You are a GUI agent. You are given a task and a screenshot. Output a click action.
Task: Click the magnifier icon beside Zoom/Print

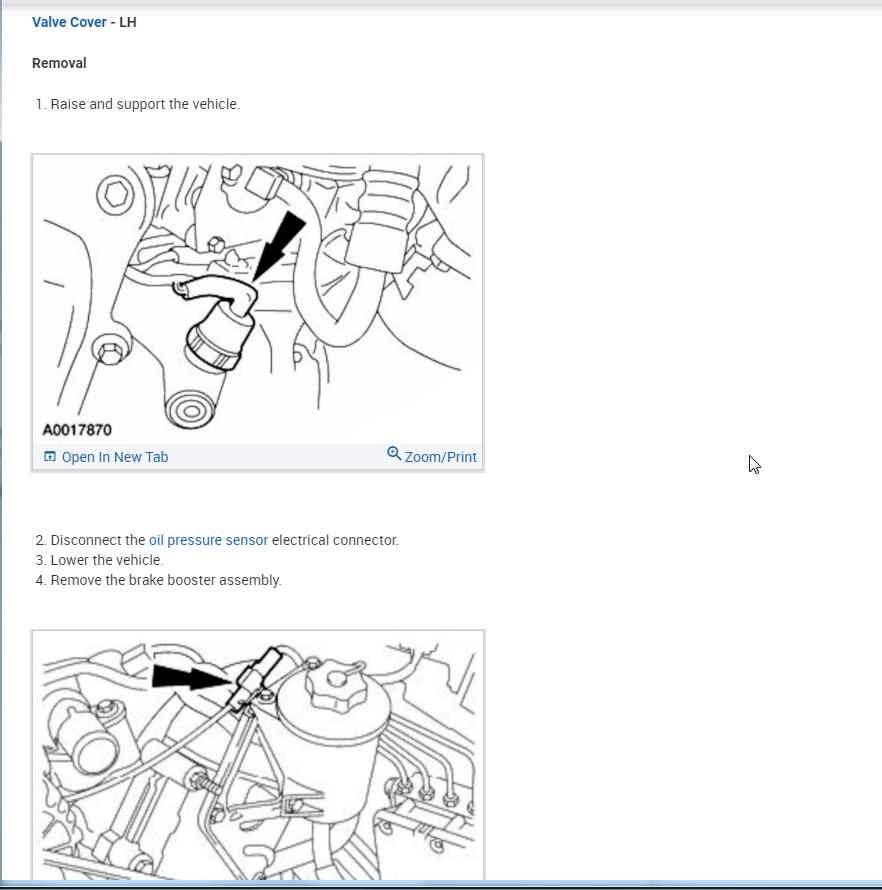point(394,454)
